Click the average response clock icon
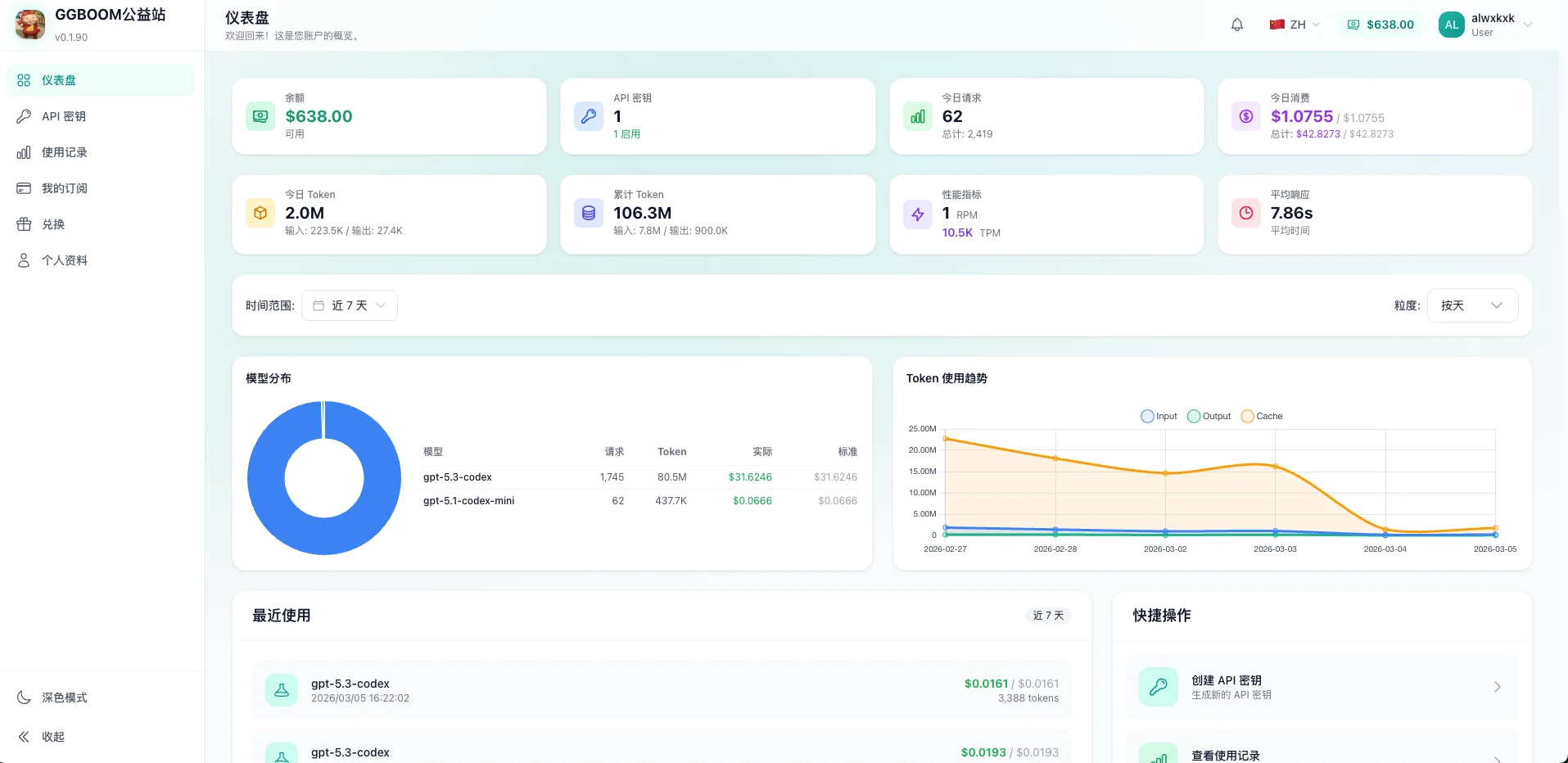The width and height of the screenshot is (1568, 763). [1245, 213]
